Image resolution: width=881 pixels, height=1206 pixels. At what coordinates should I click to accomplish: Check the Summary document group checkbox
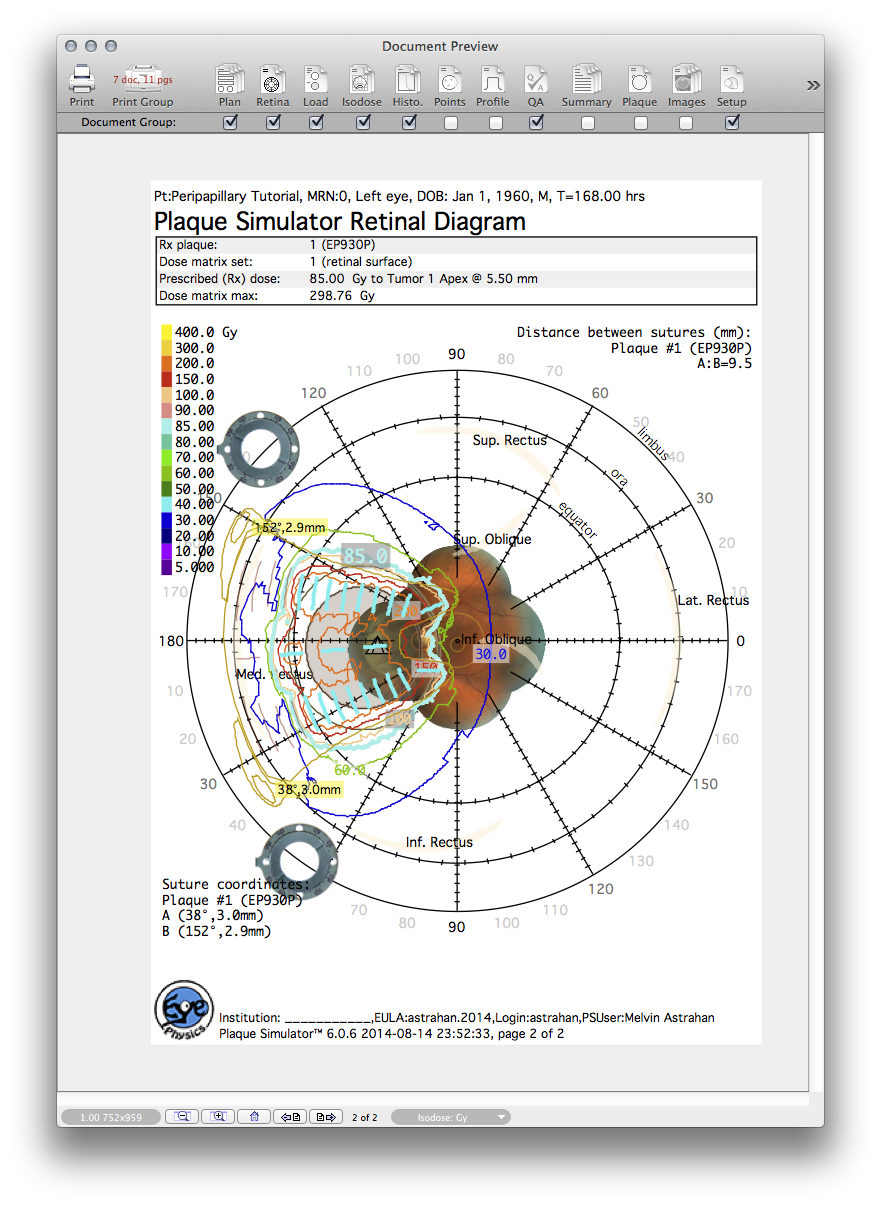(588, 123)
